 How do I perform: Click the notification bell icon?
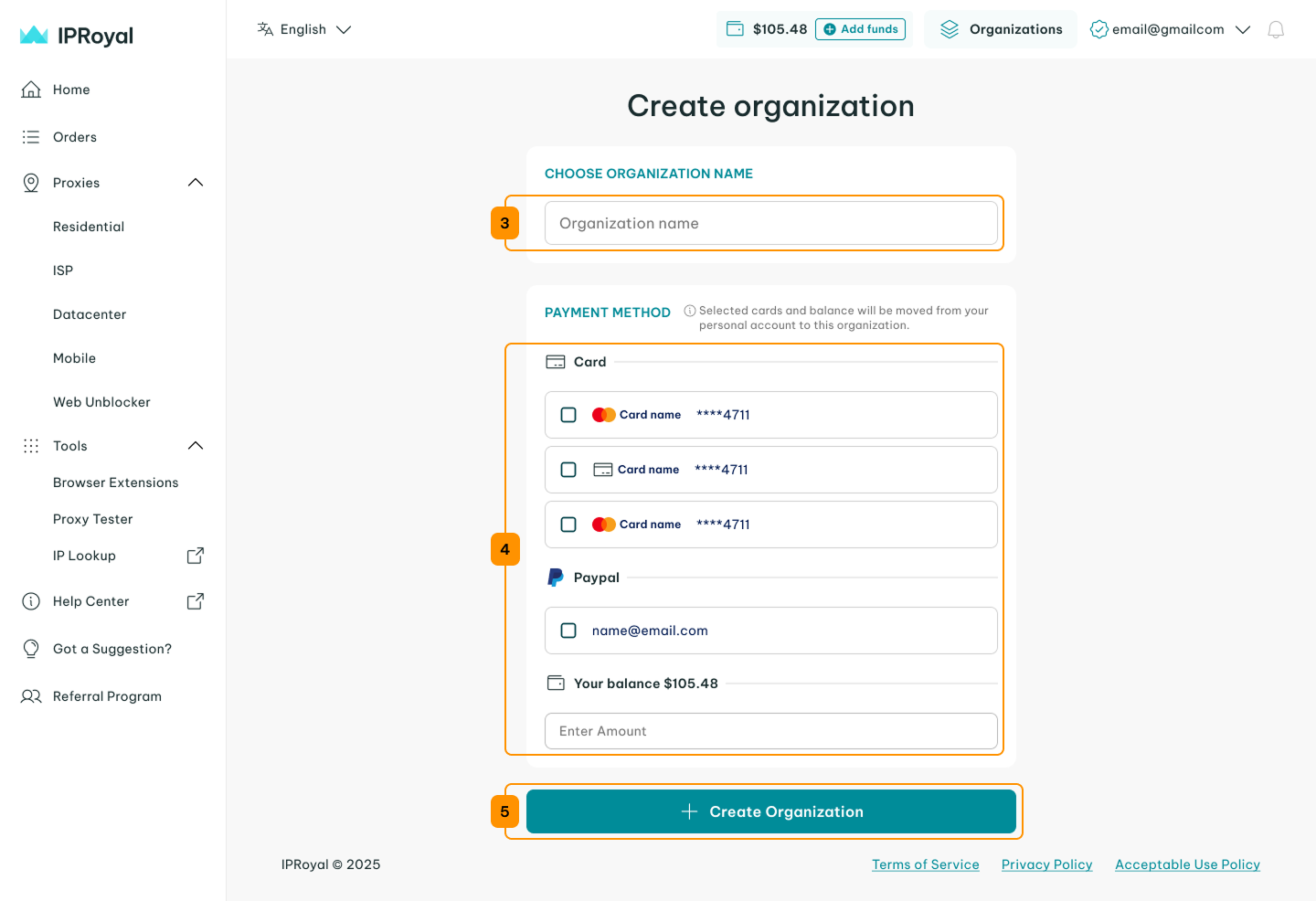coord(1276,30)
